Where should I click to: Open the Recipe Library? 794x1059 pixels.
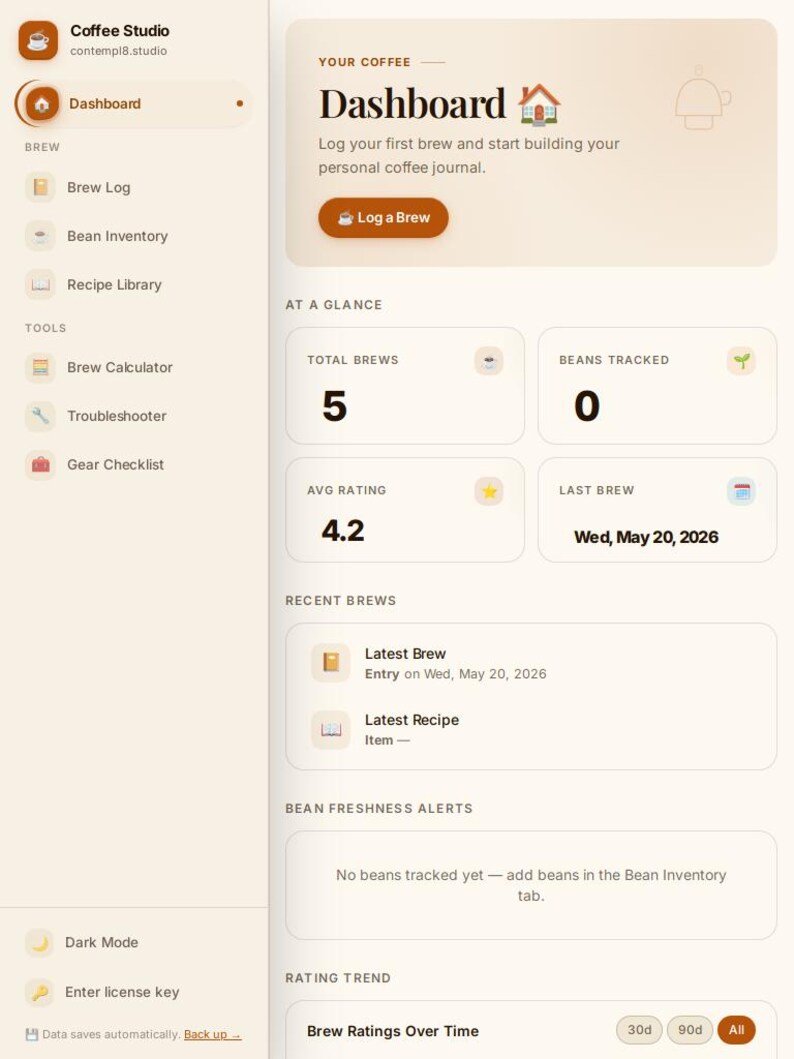tap(133, 284)
